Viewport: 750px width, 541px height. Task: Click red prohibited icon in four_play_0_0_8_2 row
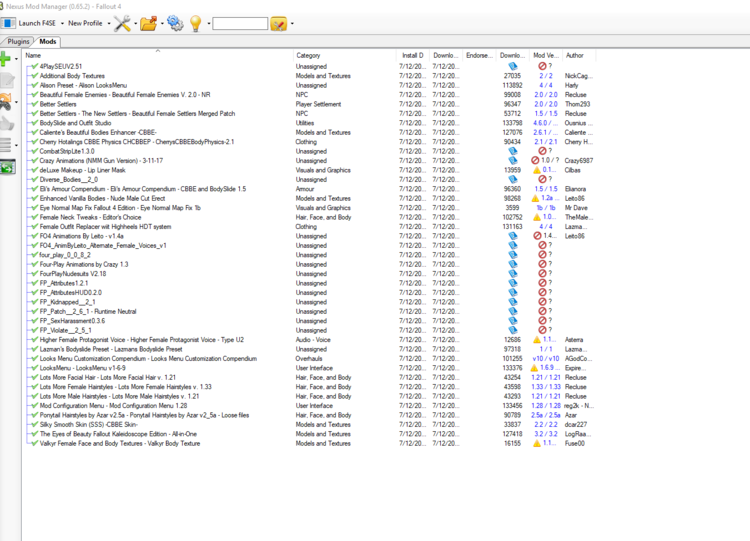point(542,254)
